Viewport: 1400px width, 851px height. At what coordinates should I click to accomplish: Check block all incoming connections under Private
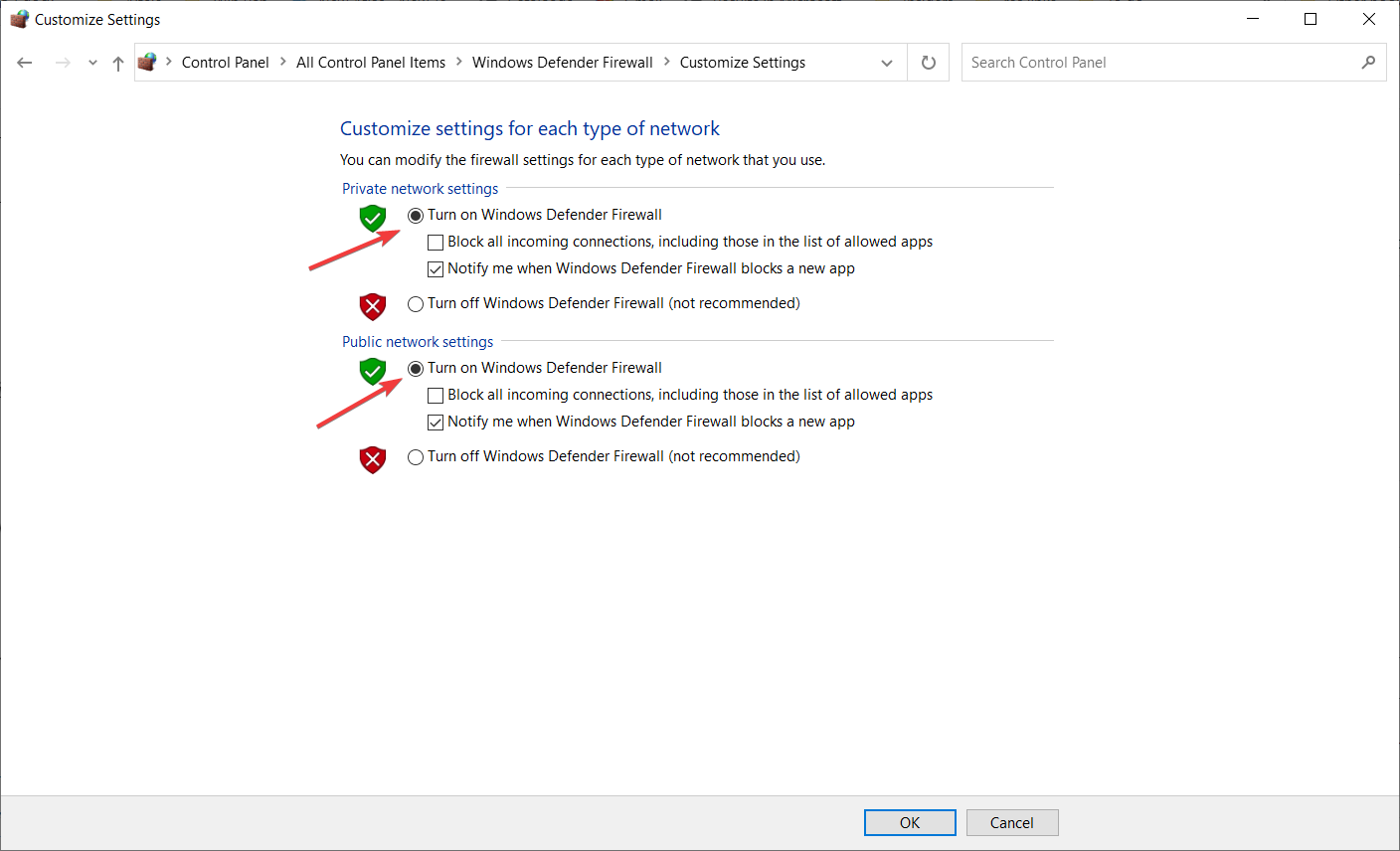436,243
